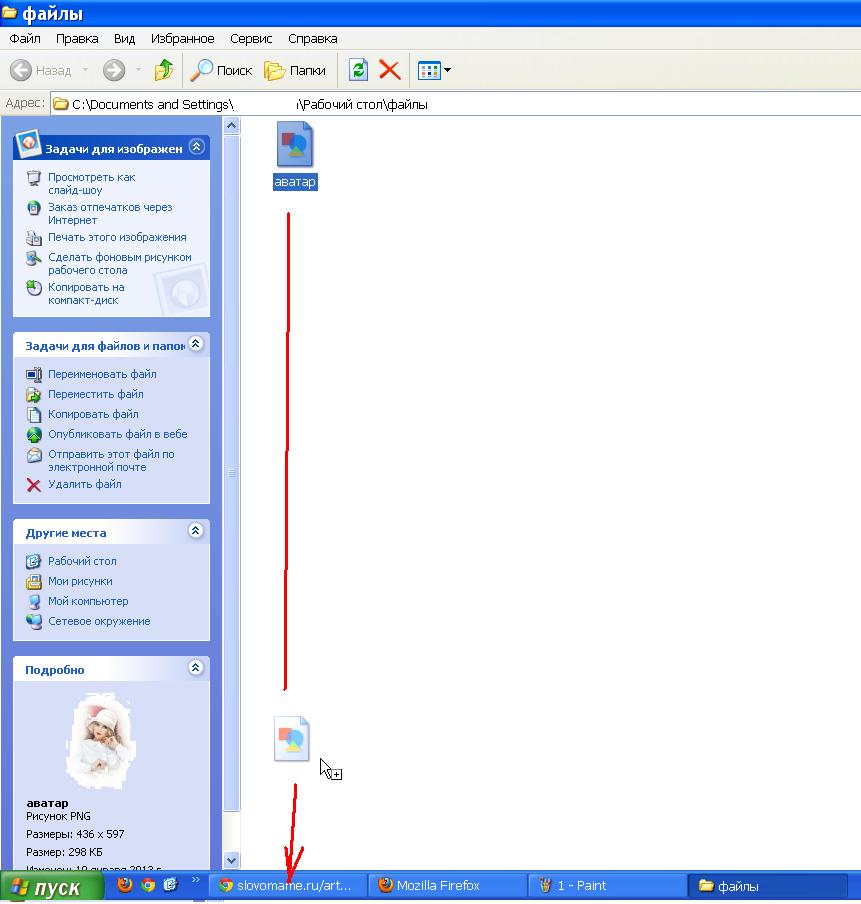Click Заказ отпечатков через Интернет link
Screen dimensions: 861x904
pyautogui.click(x=110, y=213)
